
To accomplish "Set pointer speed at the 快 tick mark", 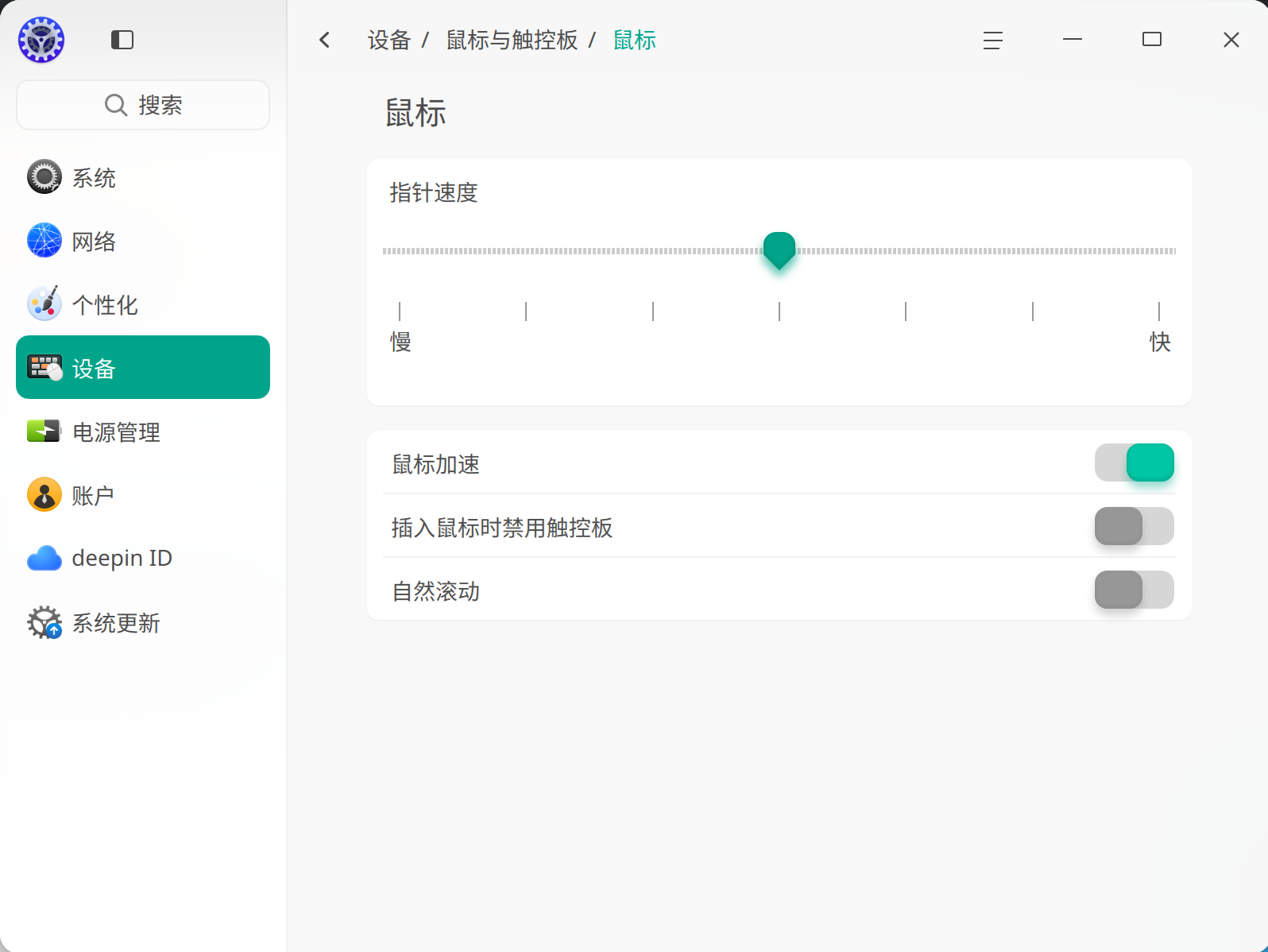I will 1159,312.
